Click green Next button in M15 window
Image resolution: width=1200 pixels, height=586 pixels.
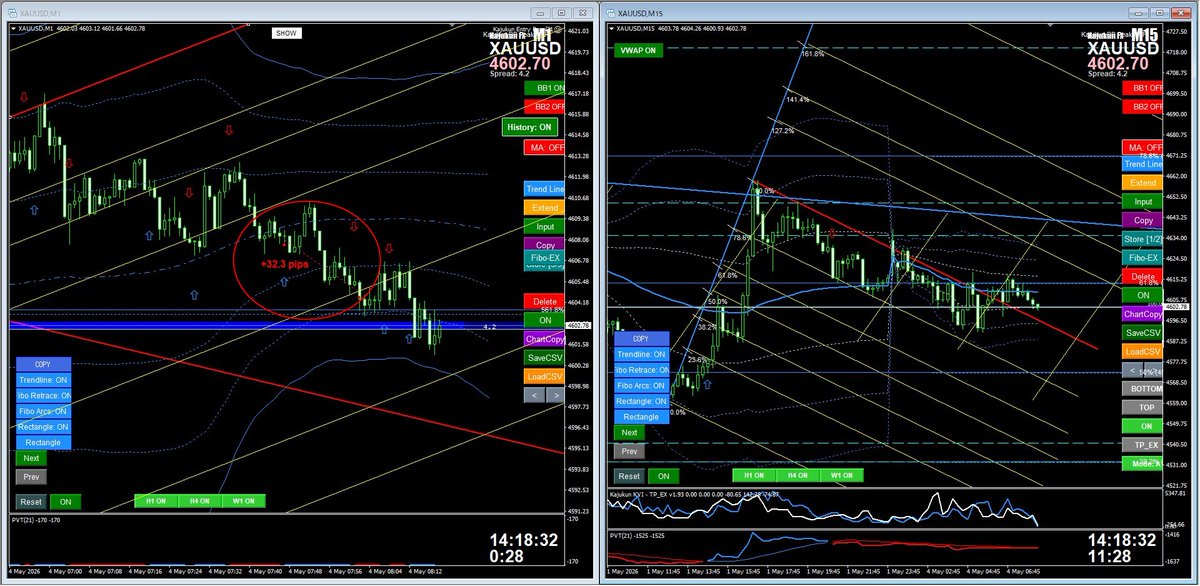click(628, 433)
